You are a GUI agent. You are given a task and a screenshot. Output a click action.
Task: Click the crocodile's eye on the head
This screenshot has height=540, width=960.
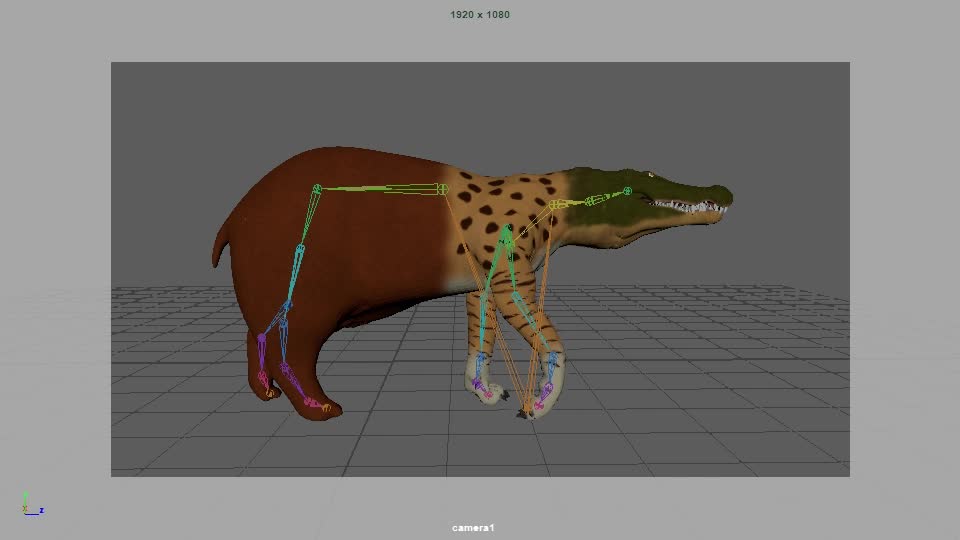(651, 177)
